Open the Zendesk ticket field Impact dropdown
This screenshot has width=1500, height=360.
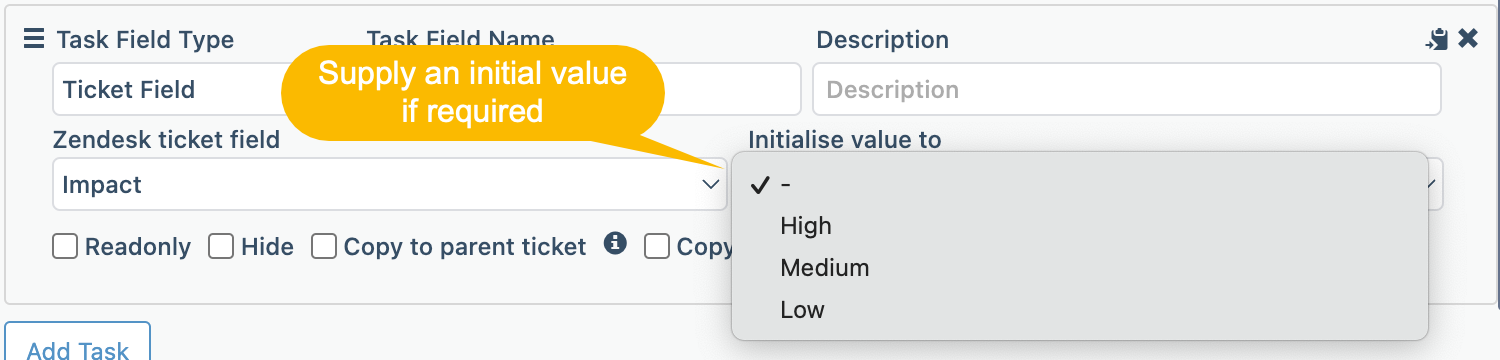(390, 184)
